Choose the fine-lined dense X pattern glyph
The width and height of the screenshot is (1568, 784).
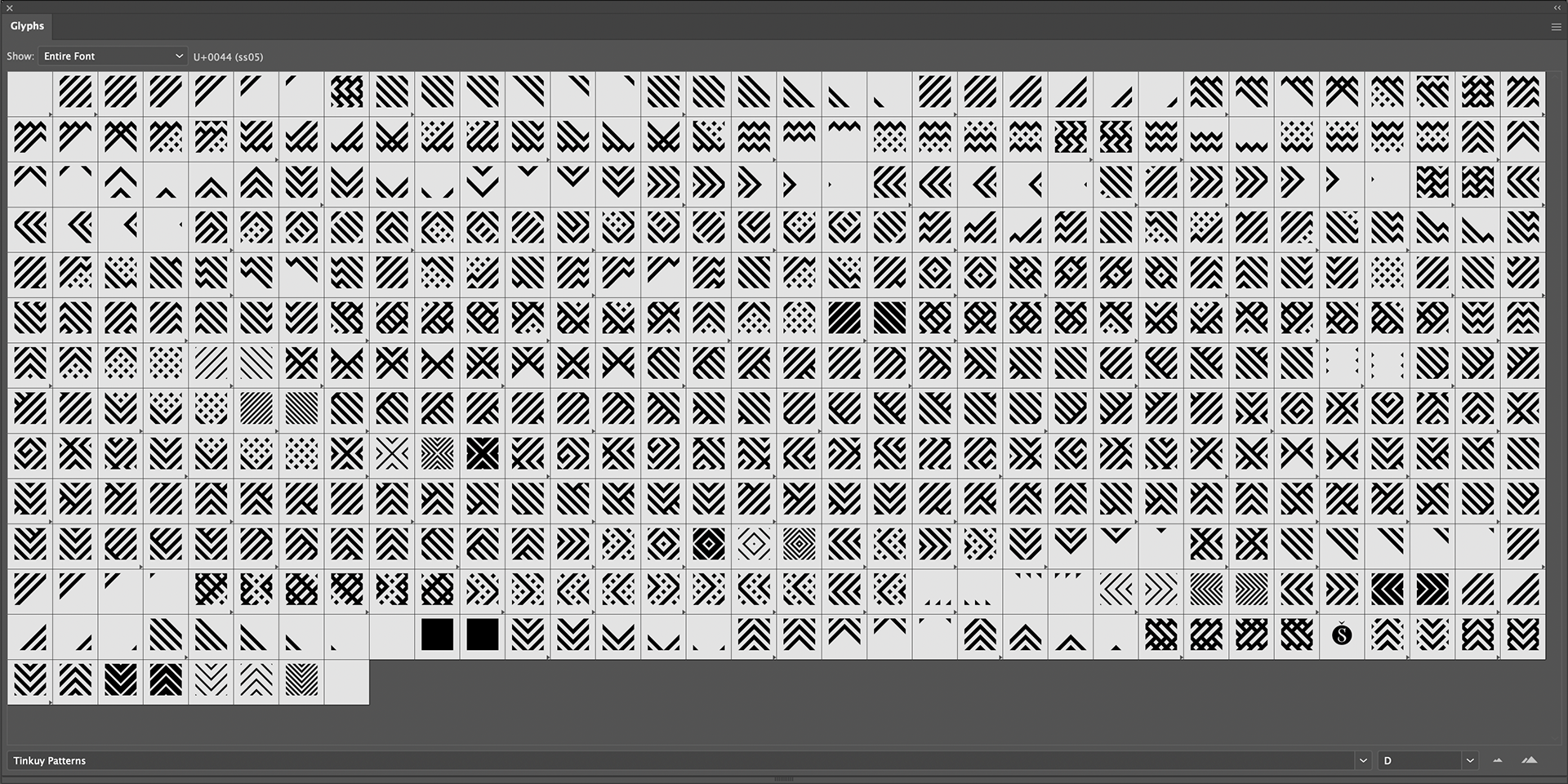click(x=438, y=454)
